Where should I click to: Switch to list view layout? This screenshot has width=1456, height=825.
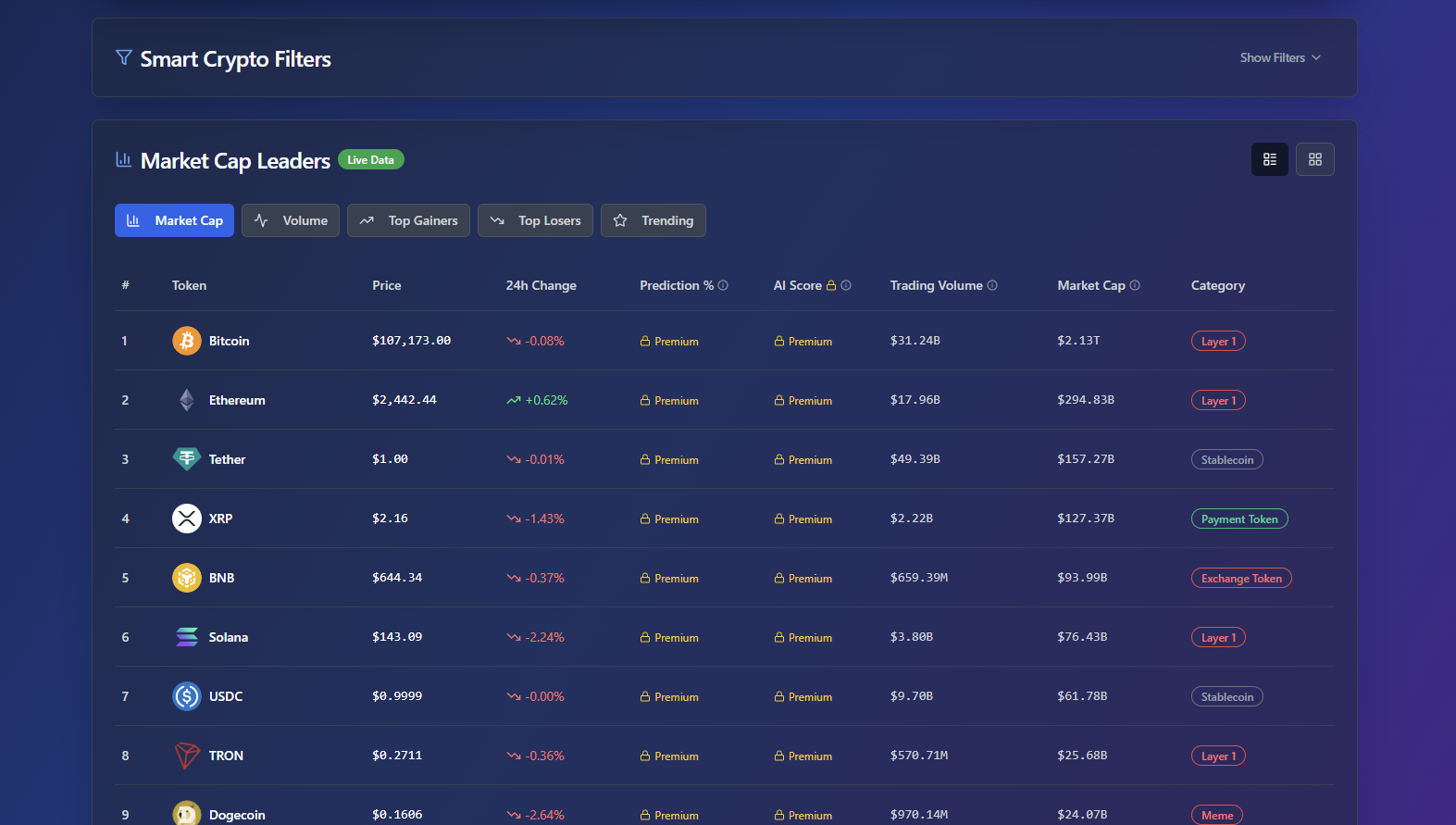click(1269, 159)
